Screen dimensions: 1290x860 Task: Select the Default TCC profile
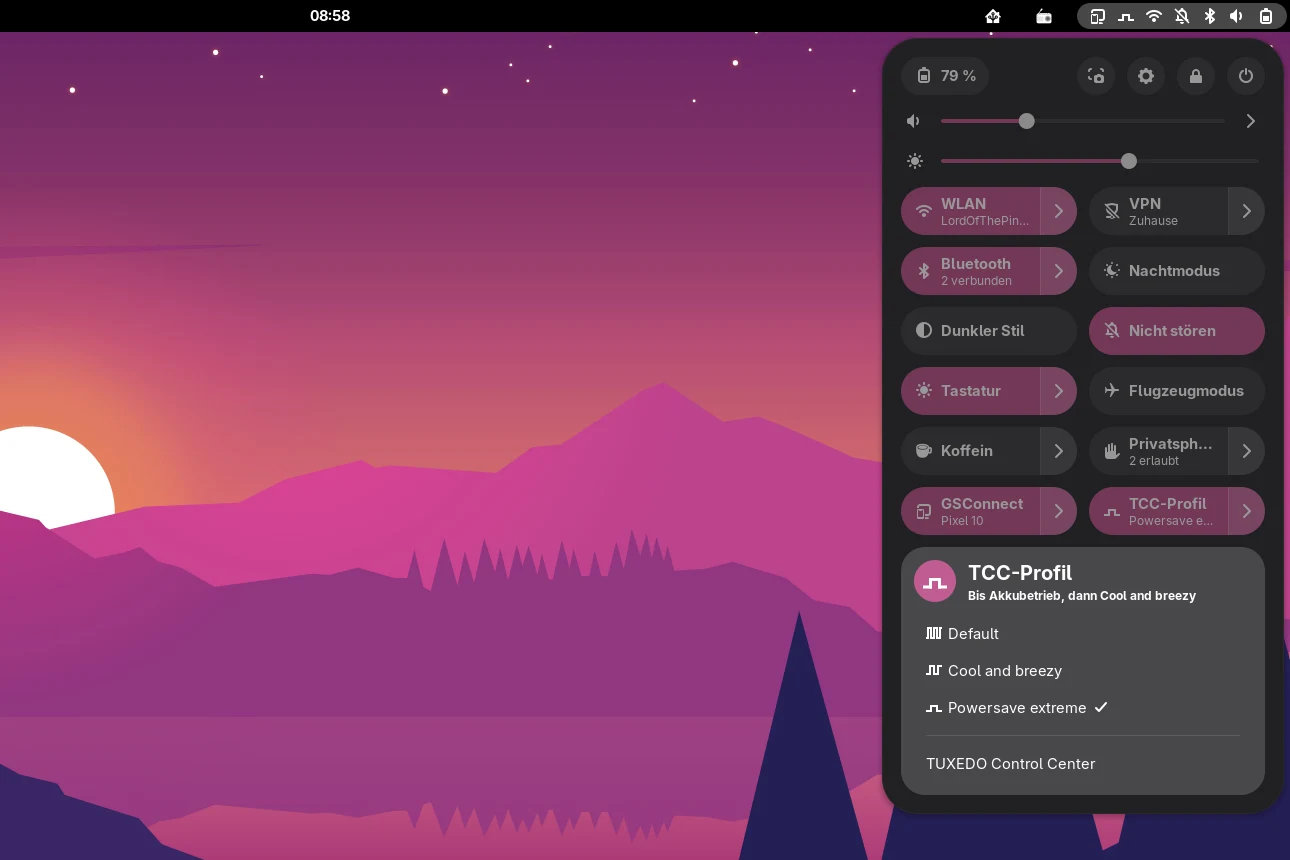pyautogui.click(x=1083, y=634)
